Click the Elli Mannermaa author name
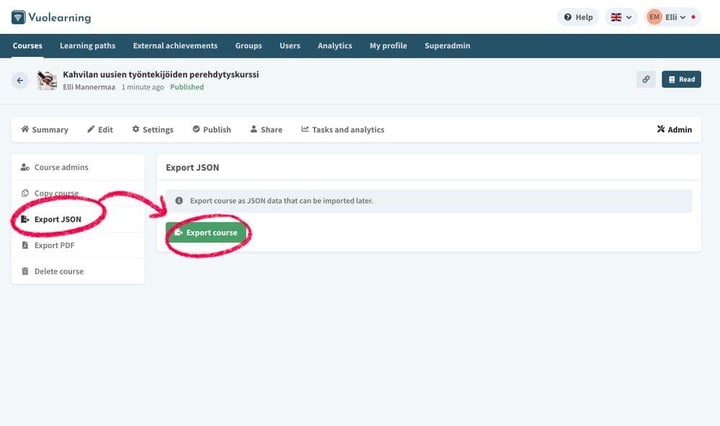 point(89,87)
